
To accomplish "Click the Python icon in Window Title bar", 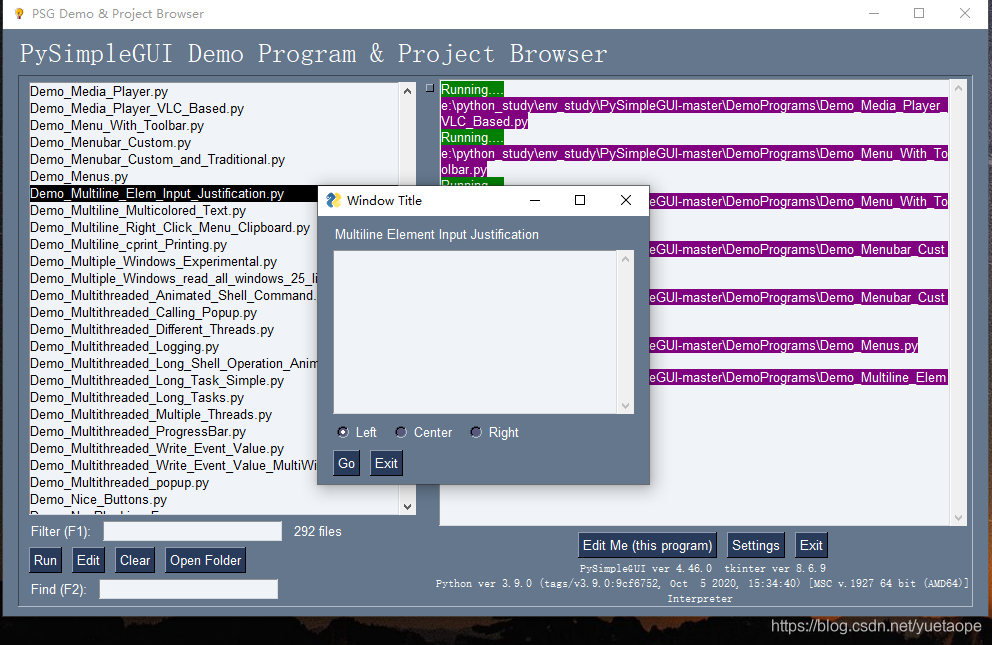I will pyautogui.click(x=333, y=200).
